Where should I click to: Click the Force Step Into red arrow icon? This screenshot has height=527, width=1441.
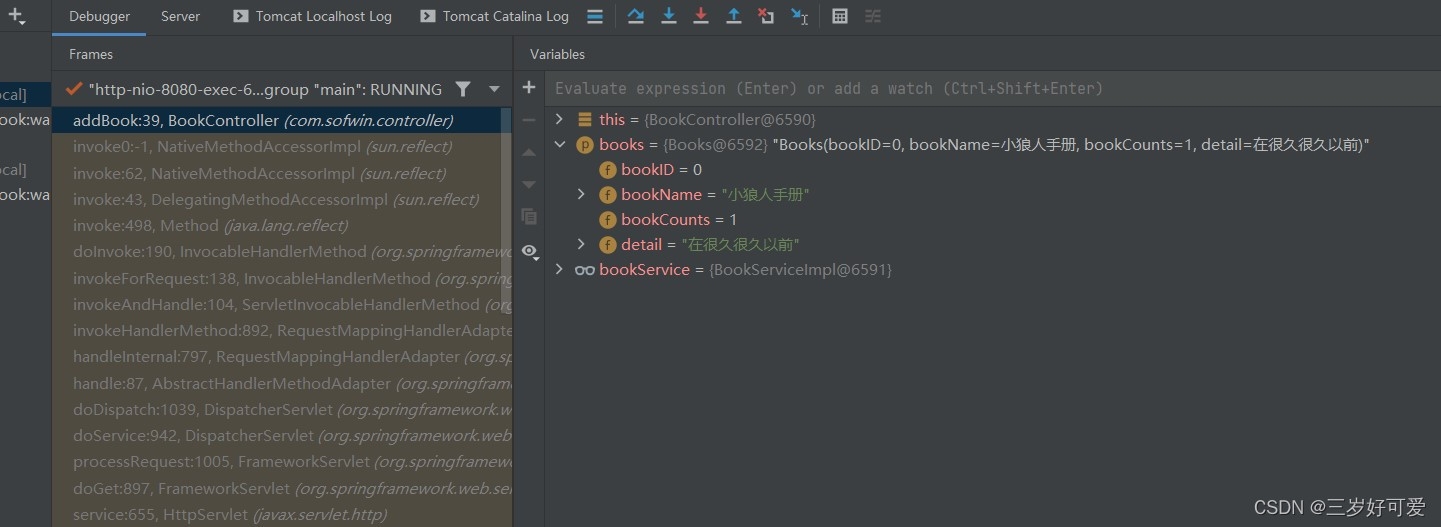pyautogui.click(x=701, y=16)
